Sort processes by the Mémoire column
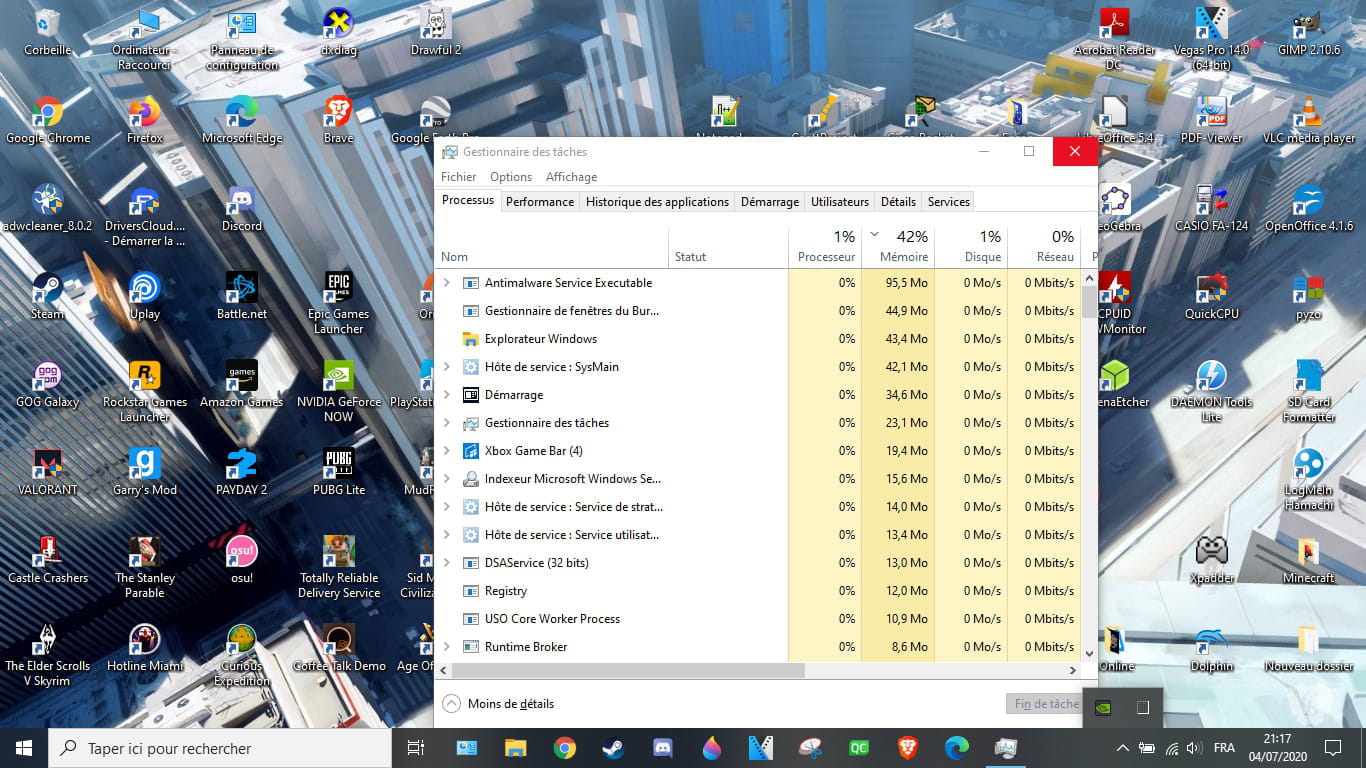This screenshot has height=768, width=1366. pyautogui.click(x=897, y=246)
